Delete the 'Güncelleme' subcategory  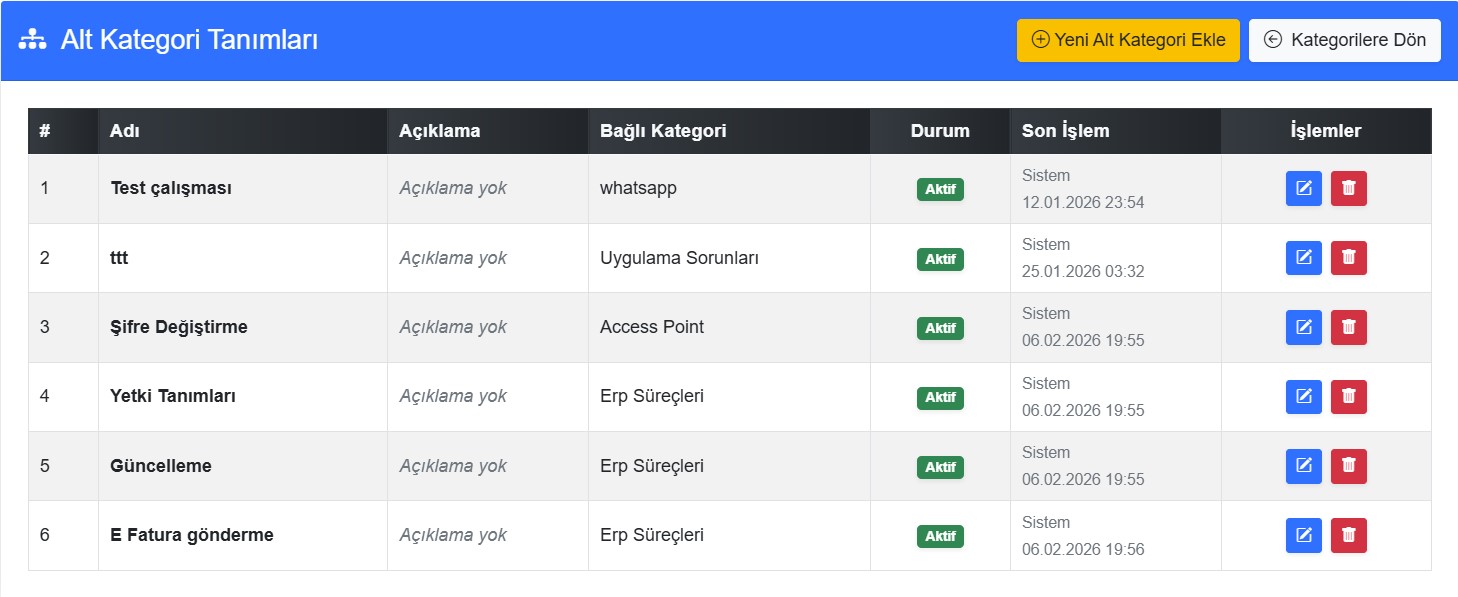point(1348,466)
